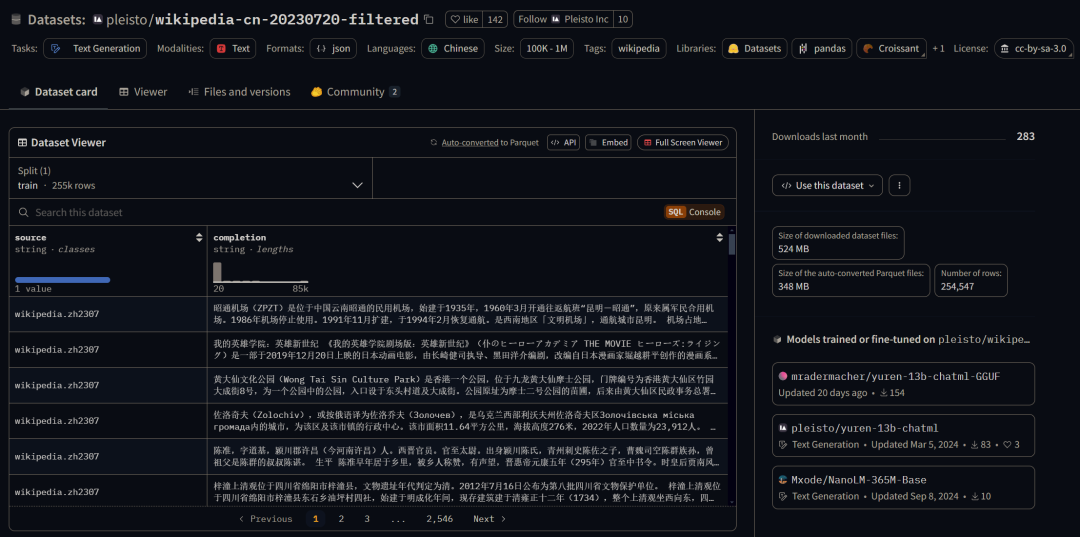Select the json format tag

(333, 48)
